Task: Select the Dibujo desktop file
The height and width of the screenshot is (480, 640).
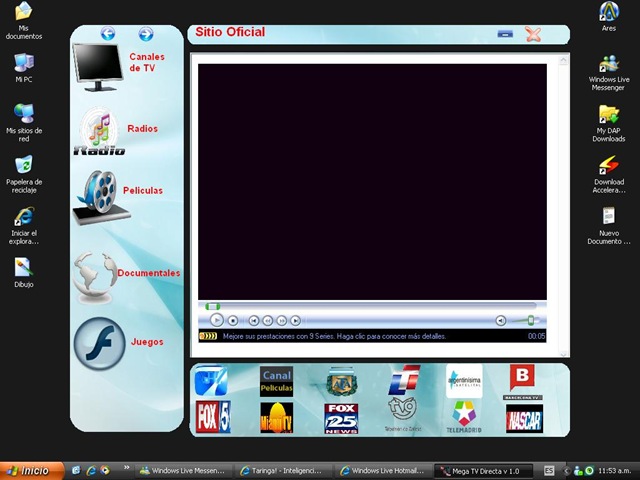Action: coord(24,273)
